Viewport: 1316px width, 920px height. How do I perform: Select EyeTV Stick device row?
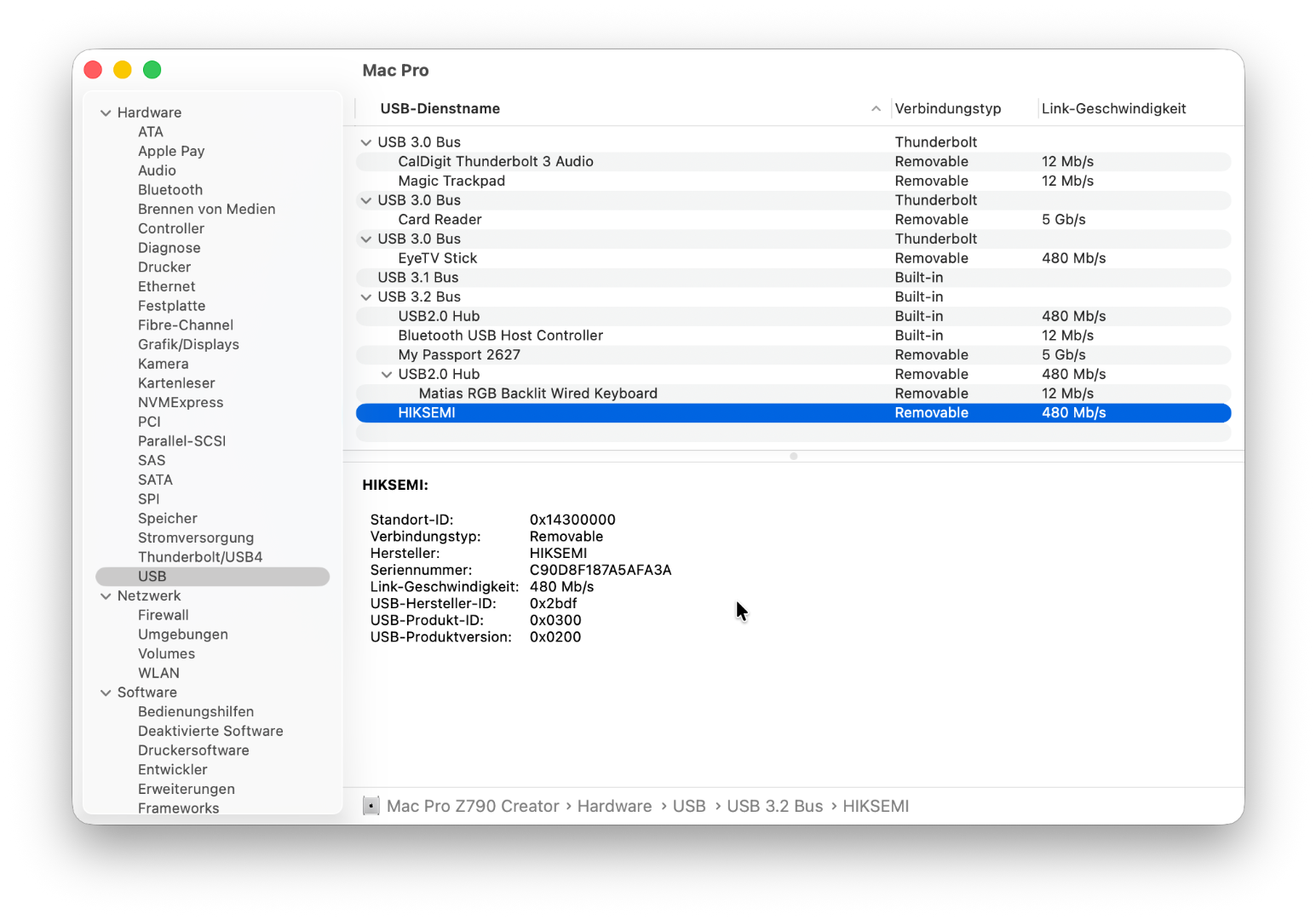(x=794, y=258)
